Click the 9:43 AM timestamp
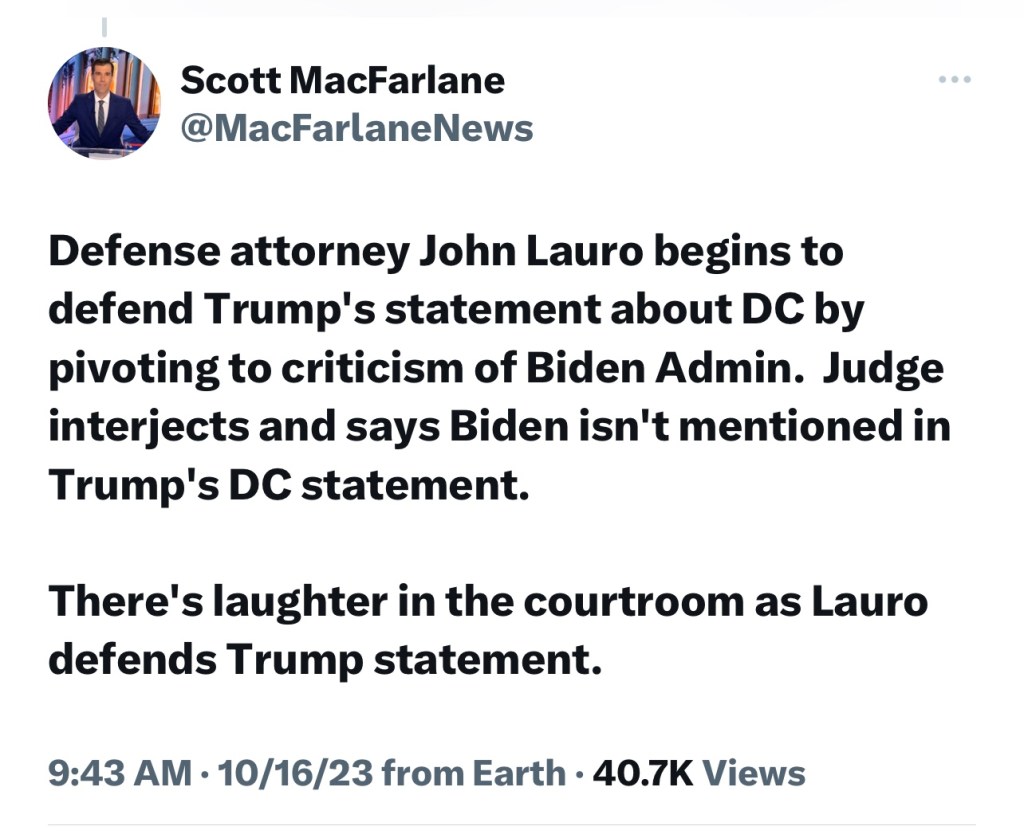Viewport: 1024px width, 838px height. click(120, 773)
